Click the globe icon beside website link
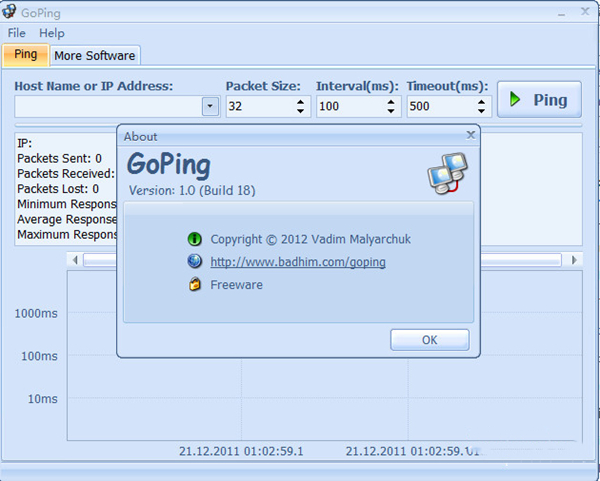 [194, 262]
